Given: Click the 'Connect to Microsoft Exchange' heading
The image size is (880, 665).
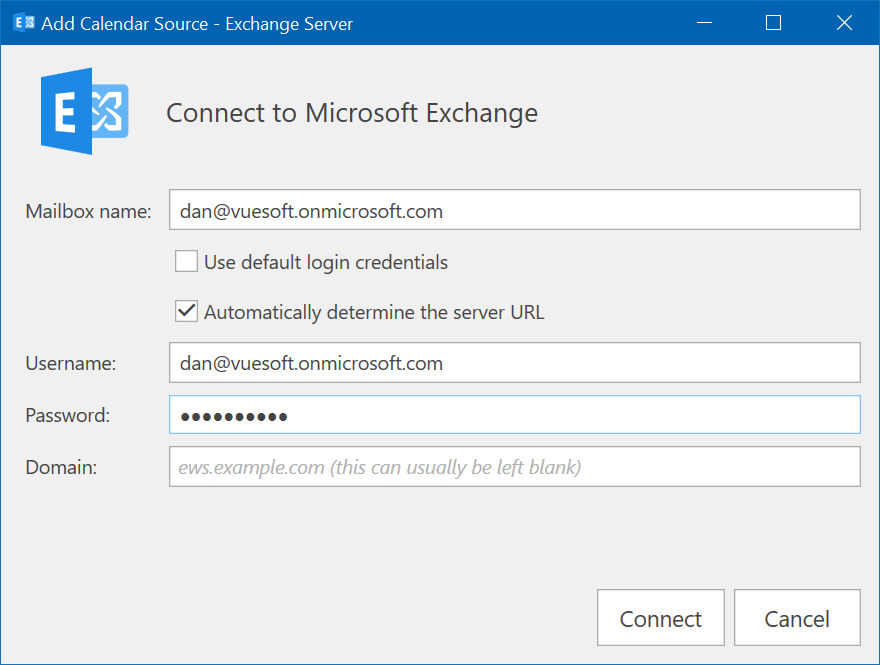Looking at the screenshot, I should pos(352,113).
